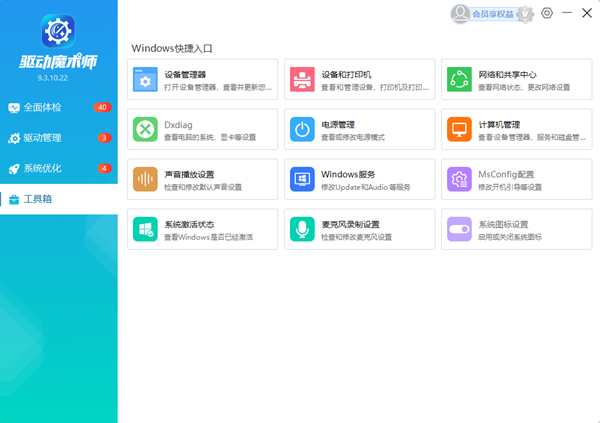
Task: Click the 系统激活状态 title text
Action: point(189,224)
